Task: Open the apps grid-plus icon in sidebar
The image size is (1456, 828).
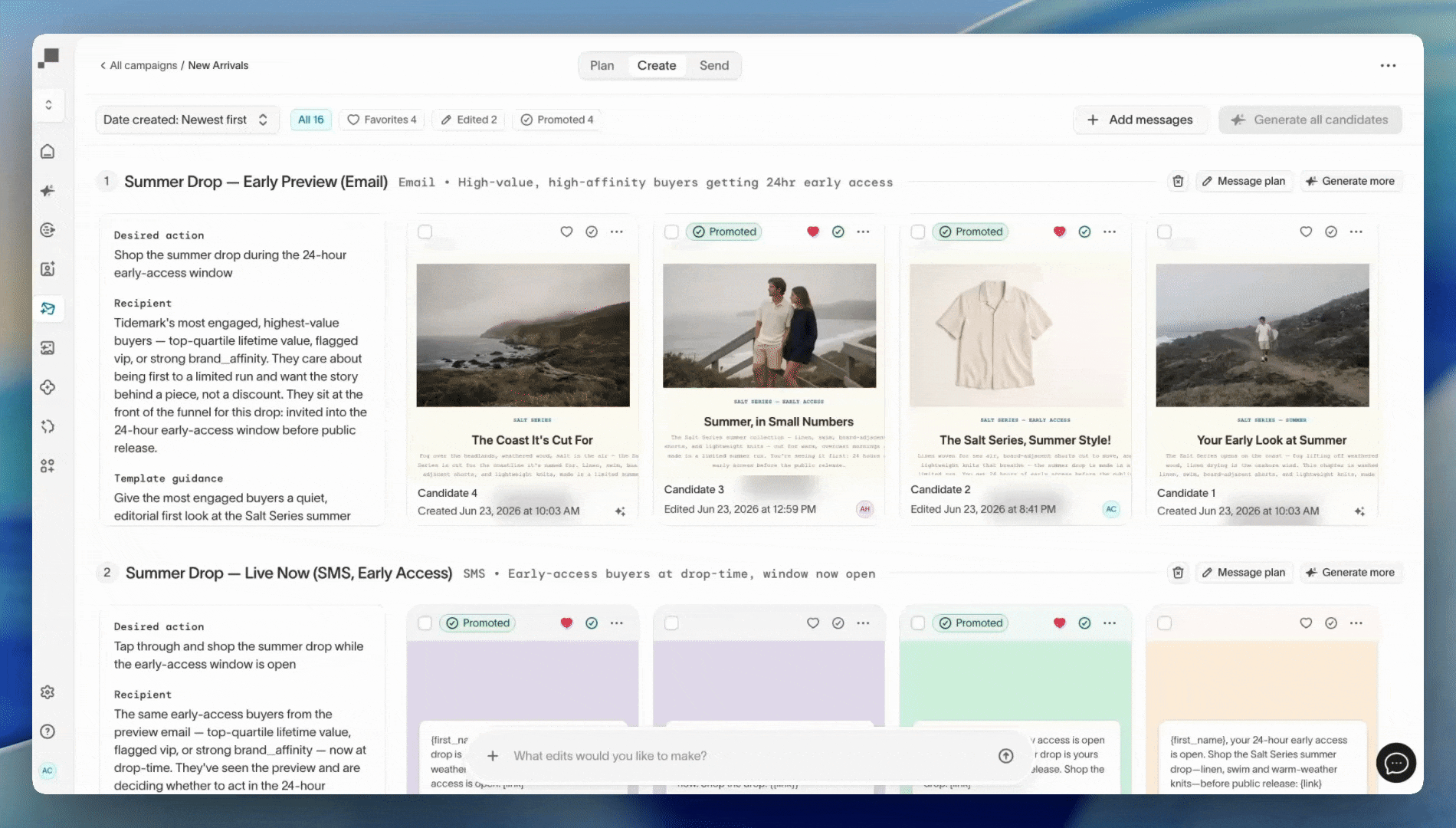Action: [x=48, y=465]
